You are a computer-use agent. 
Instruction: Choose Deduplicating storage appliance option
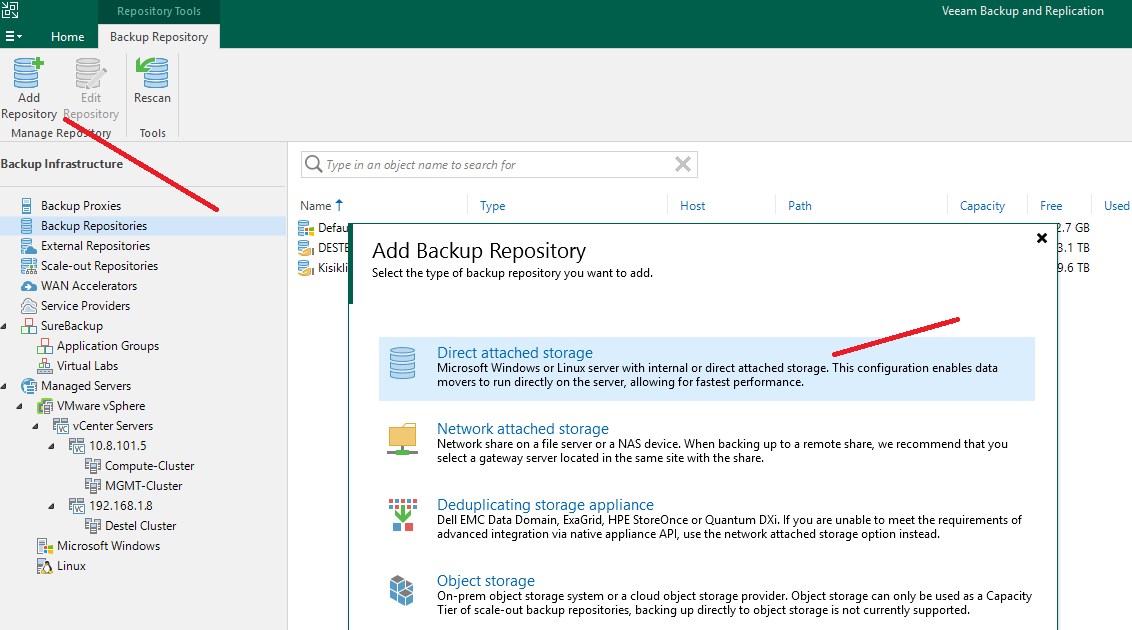tap(707, 519)
